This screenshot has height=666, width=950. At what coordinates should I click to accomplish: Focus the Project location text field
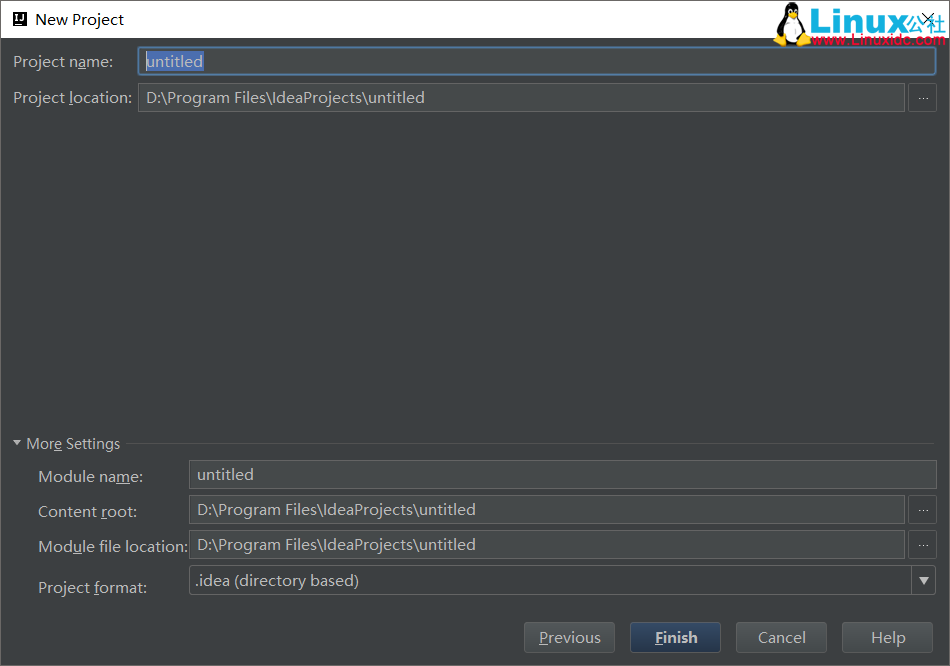(x=521, y=98)
